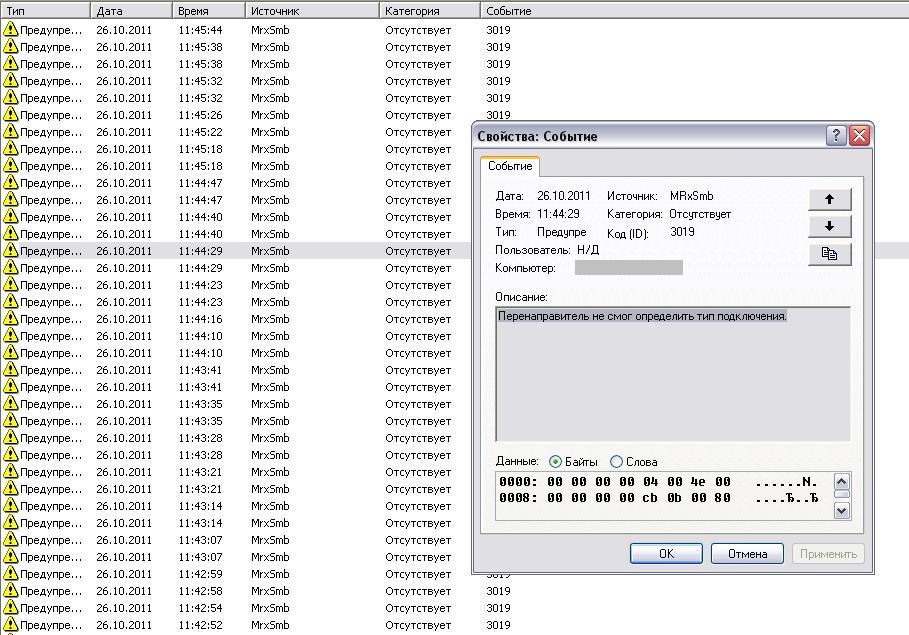Click the Отмена button
Screen dimensions: 909x635
(x=747, y=553)
